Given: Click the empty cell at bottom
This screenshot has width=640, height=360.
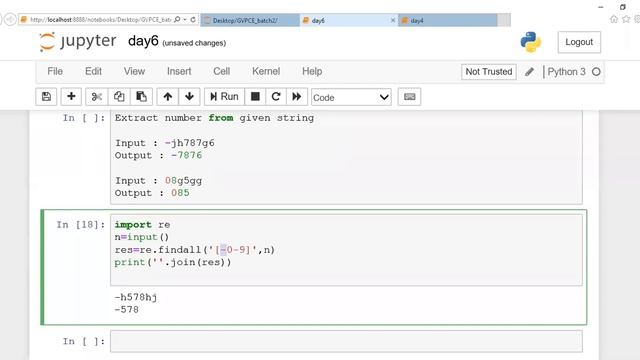Looking at the screenshot, I should tap(346, 341).
